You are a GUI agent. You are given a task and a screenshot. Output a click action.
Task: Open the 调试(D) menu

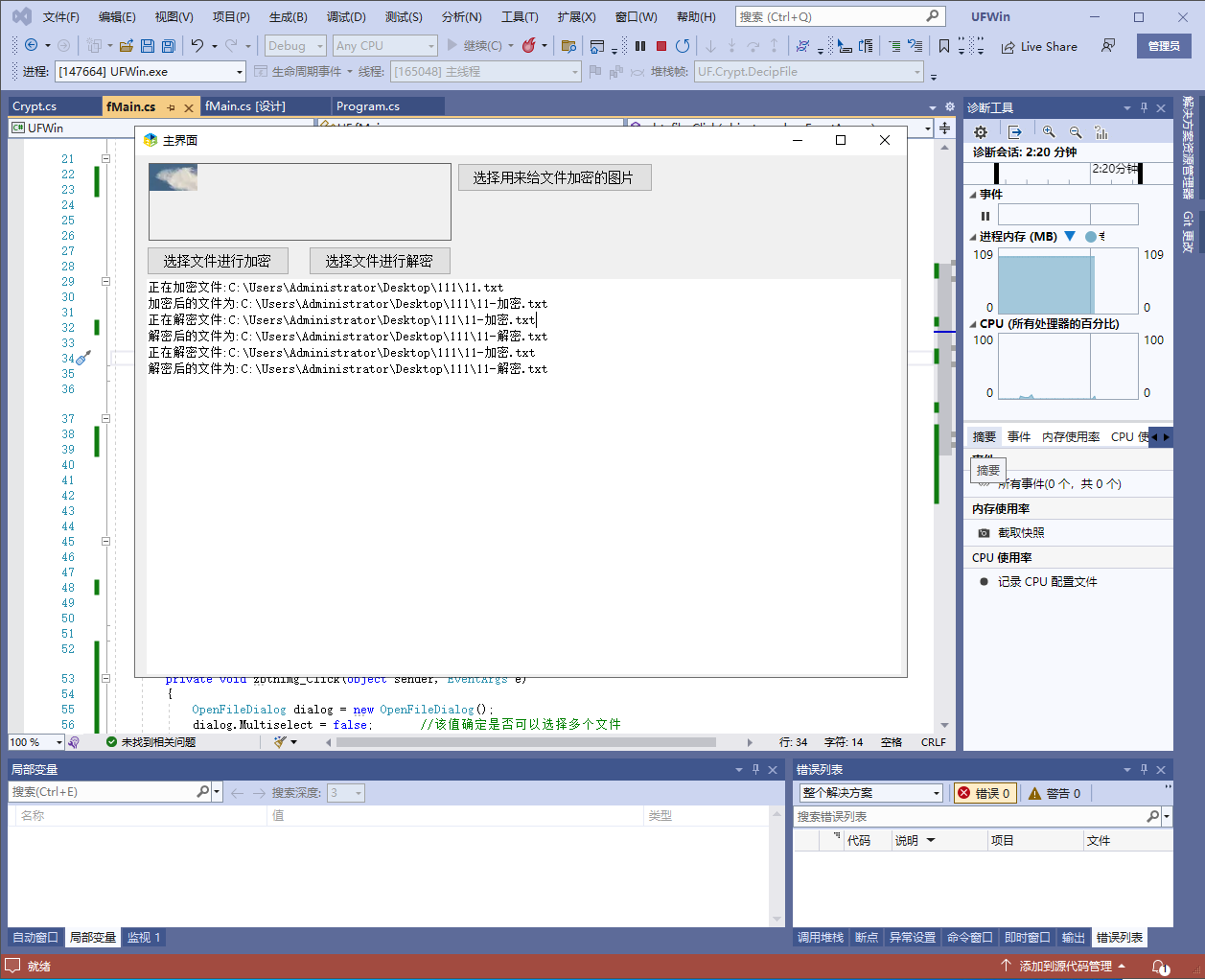click(346, 16)
